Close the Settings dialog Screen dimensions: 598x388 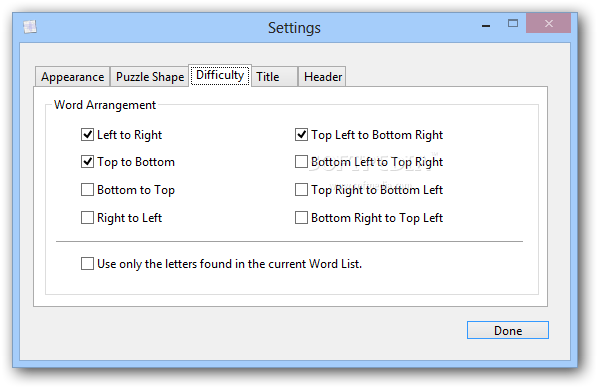548,24
